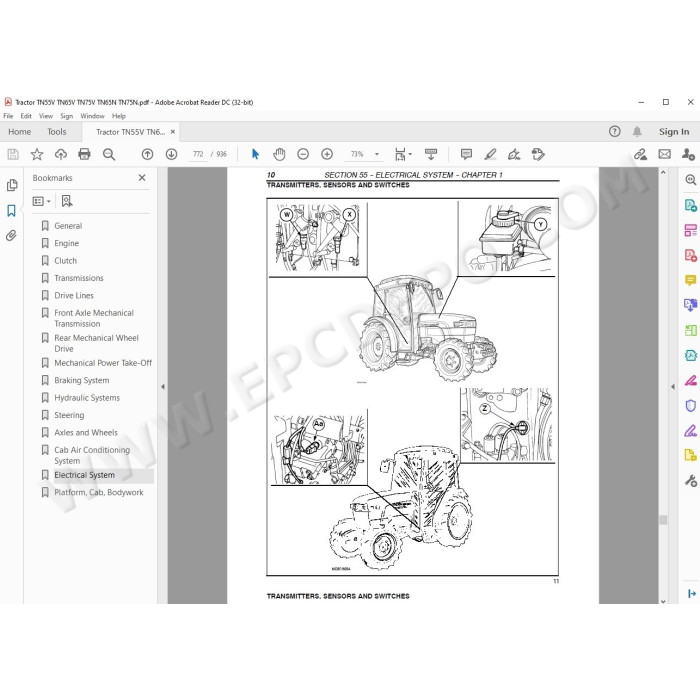Open notifications bell icon
The height and width of the screenshot is (700, 700).
pyautogui.click(x=637, y=131)
